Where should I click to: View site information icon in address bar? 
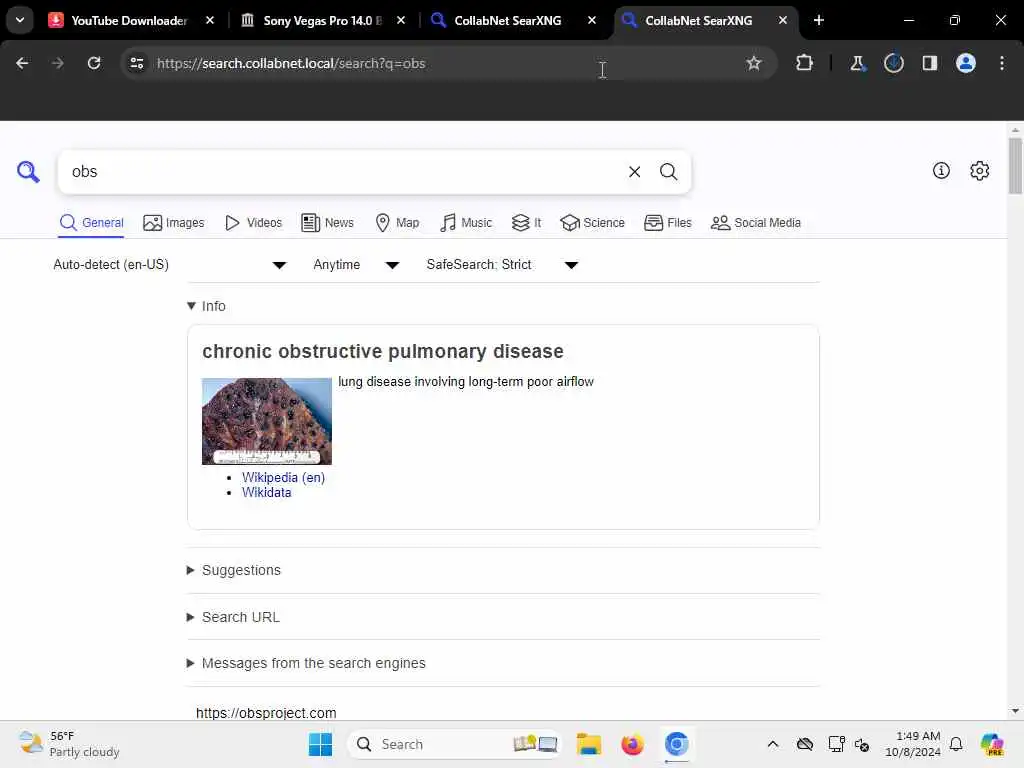tap(136, 63)
